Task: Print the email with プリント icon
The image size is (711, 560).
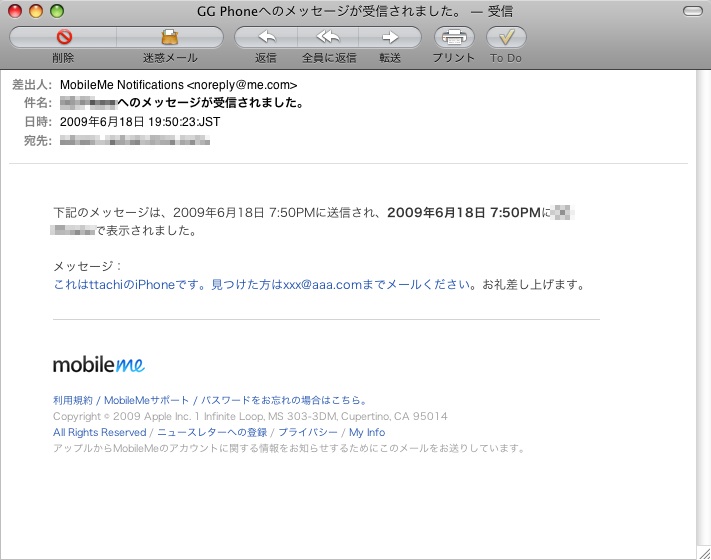Action: pyautogui.click(x=454, y=37)
